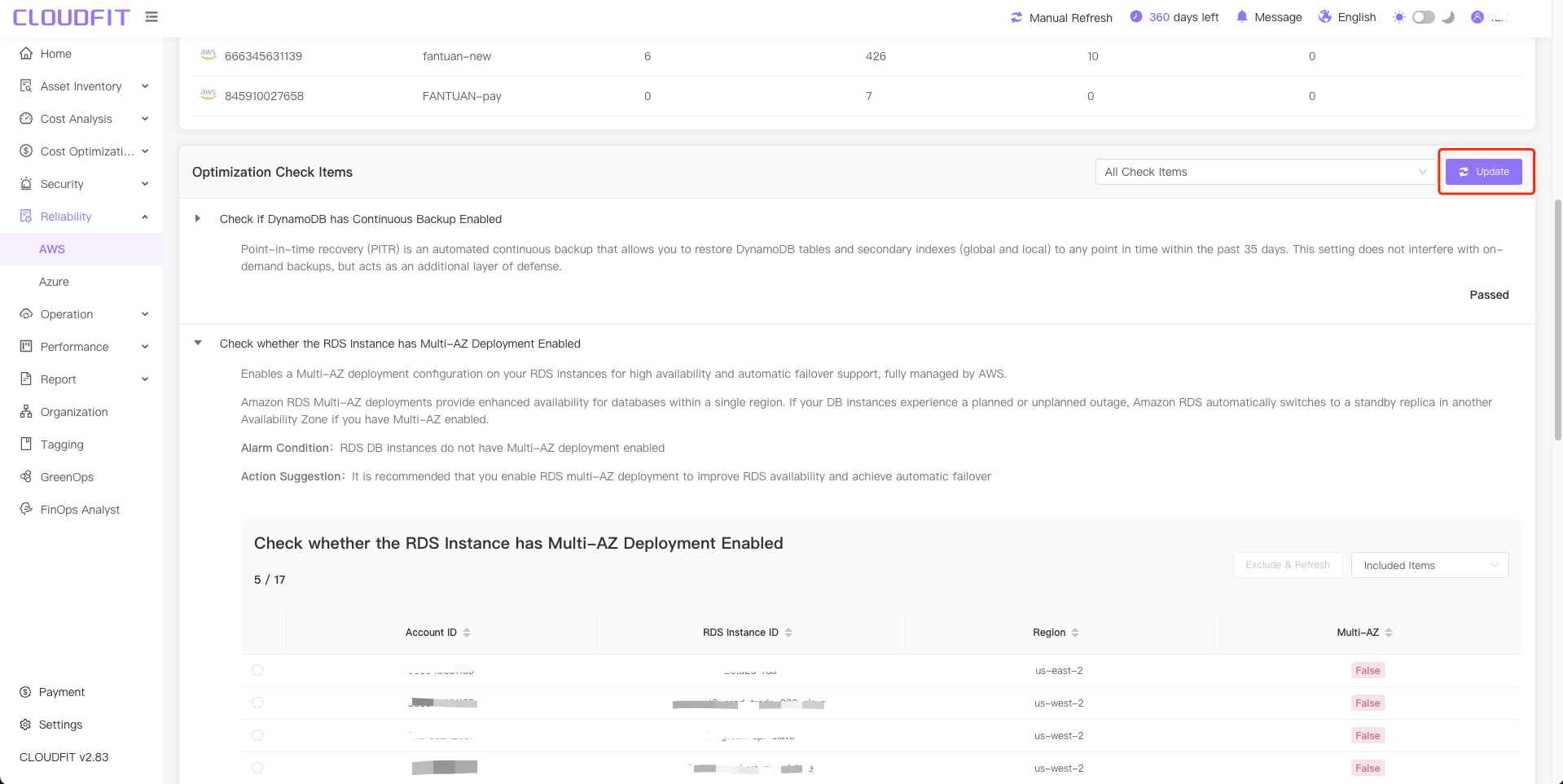
Task: Click the Manual Refresh link
Action: coord(1070,18)
